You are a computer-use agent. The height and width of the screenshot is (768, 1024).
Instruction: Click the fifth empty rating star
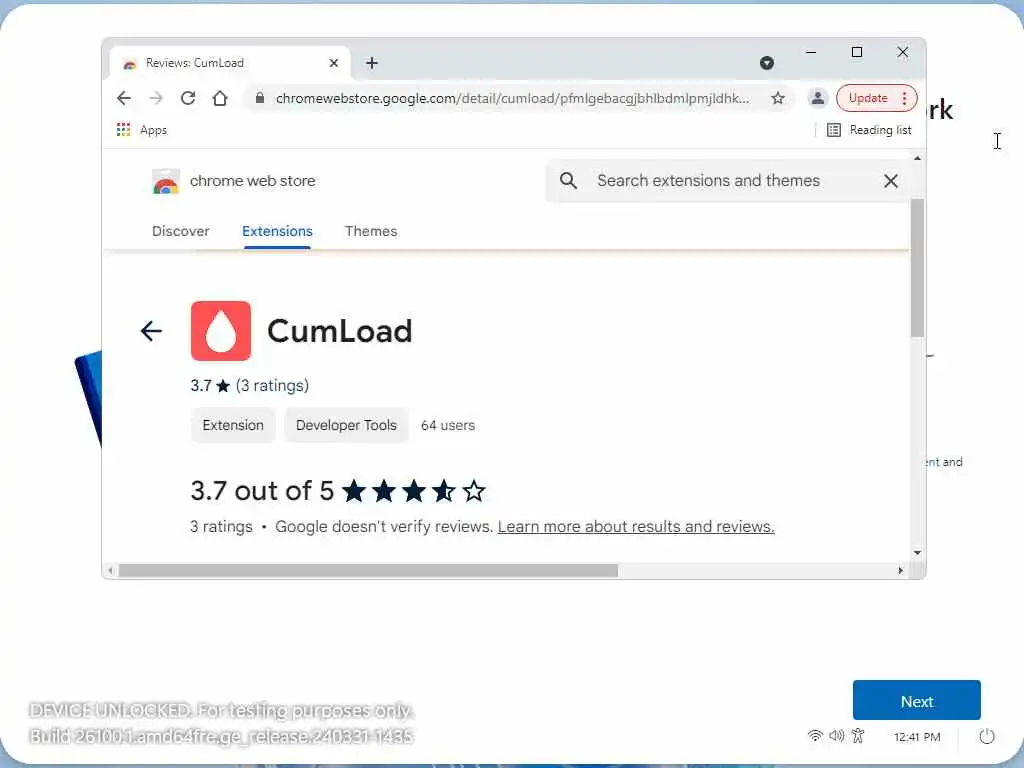(x=474, y=491)
